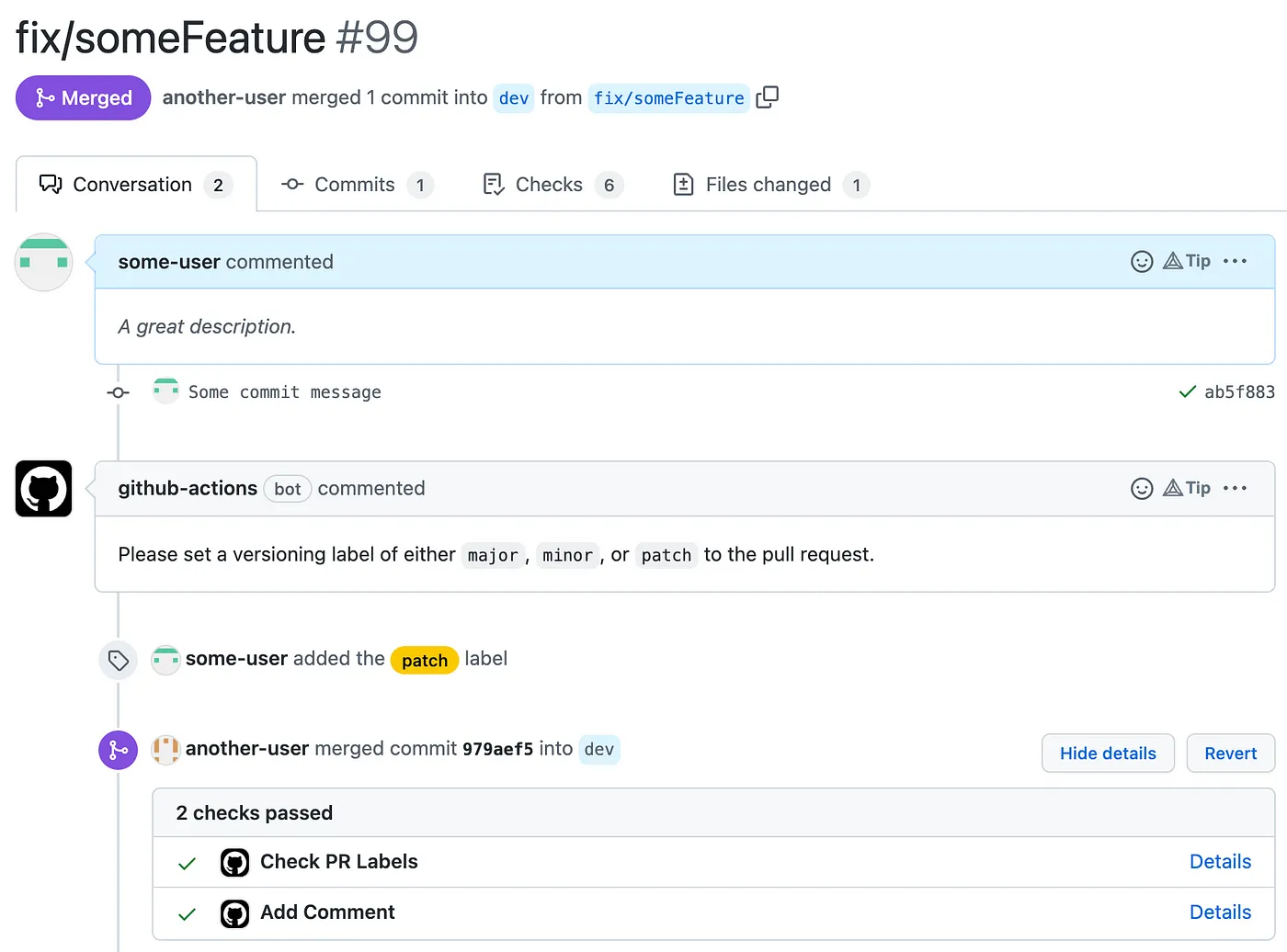Switch to the Commits tab
The height and width of the screenshot is (952, 1287).
pos(356,185)
